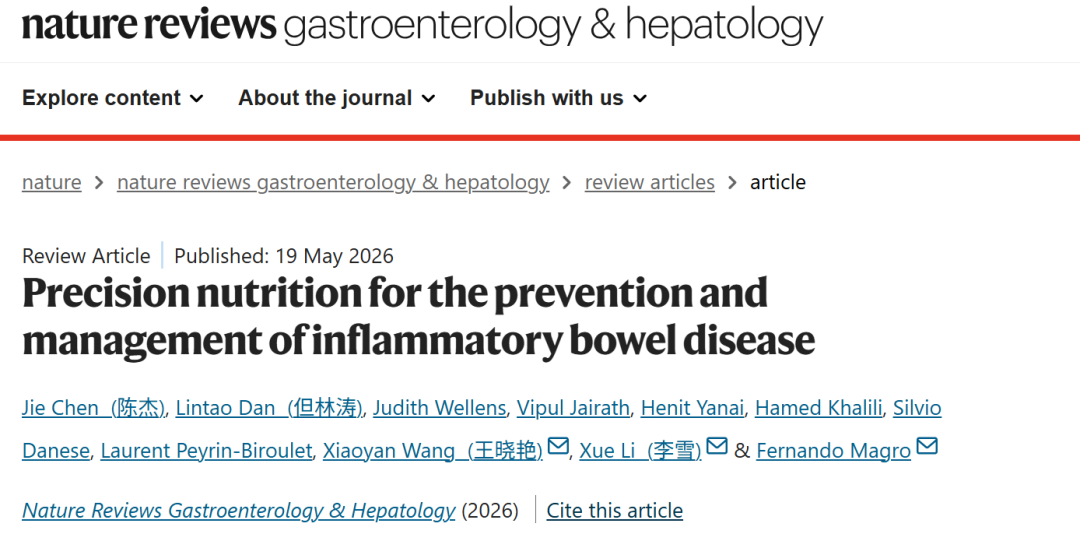View author Judith Wellens details
Image resolution: width=1080 pixels, height=541 pixels.
point(439,408)
